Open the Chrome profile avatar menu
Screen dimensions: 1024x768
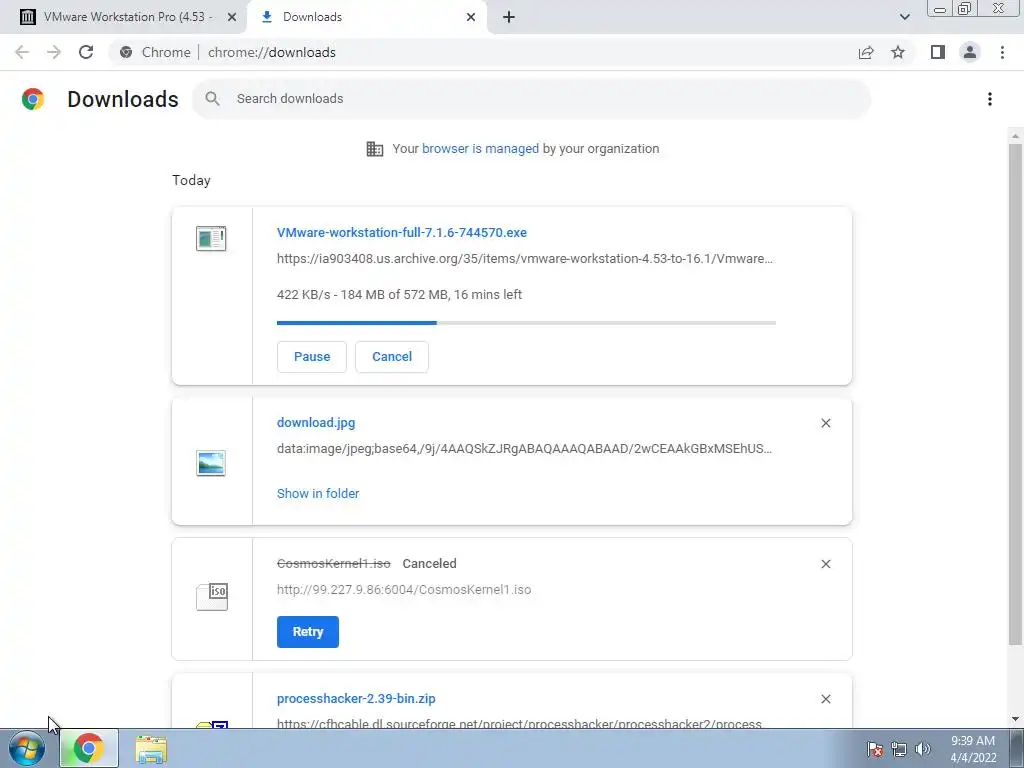point(970,52)
